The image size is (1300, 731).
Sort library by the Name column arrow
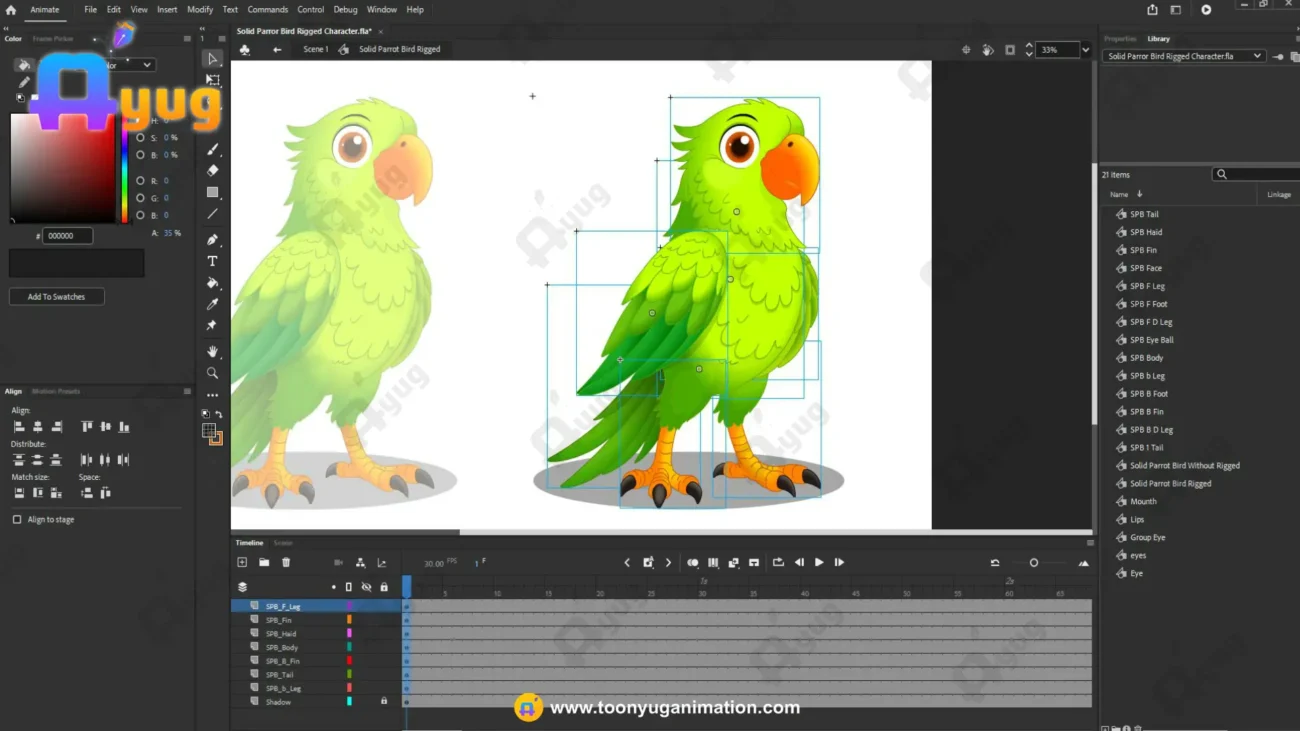(1139, 194)
